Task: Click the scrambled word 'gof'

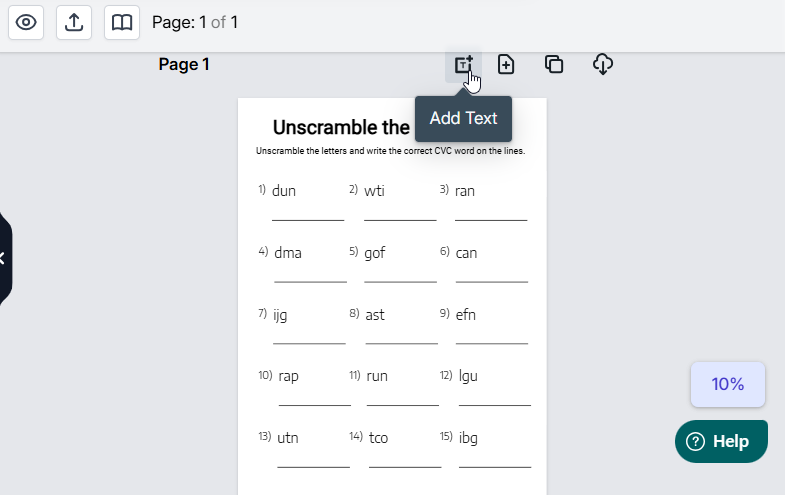Action: (375, 253)
